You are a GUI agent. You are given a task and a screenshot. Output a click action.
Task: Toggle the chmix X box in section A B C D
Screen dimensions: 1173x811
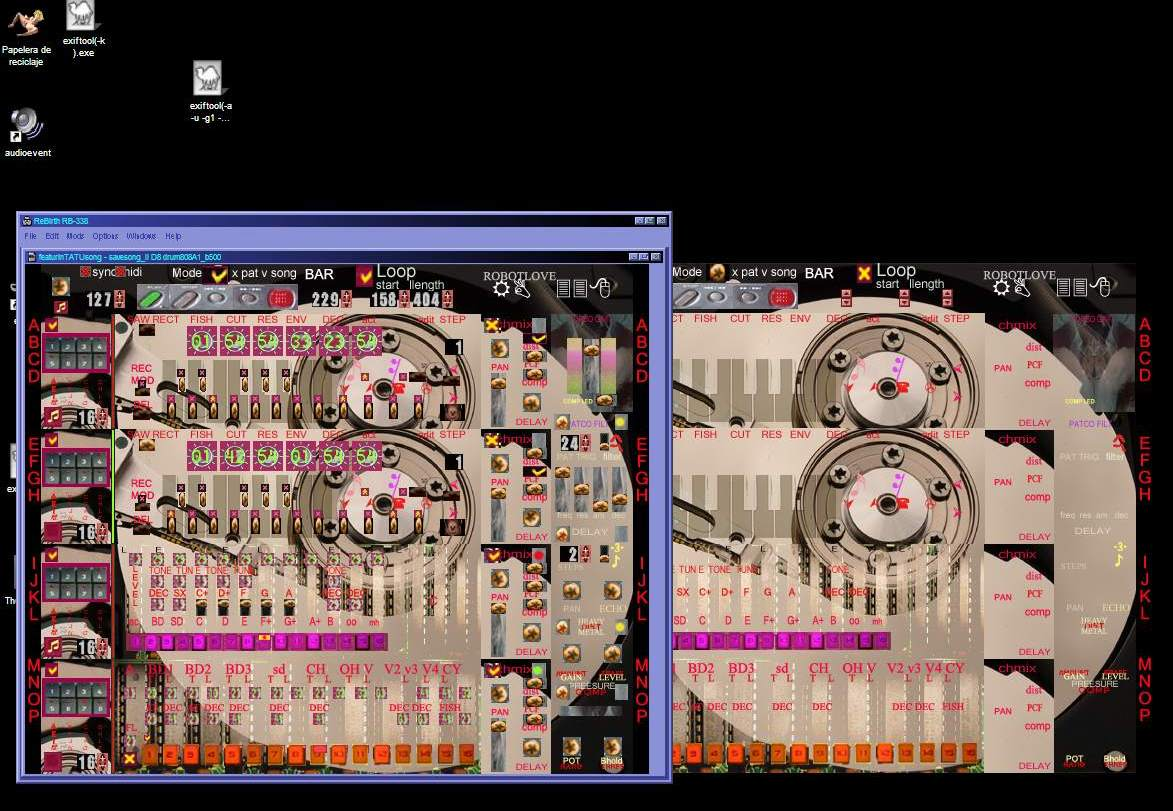tap(491, 325)
